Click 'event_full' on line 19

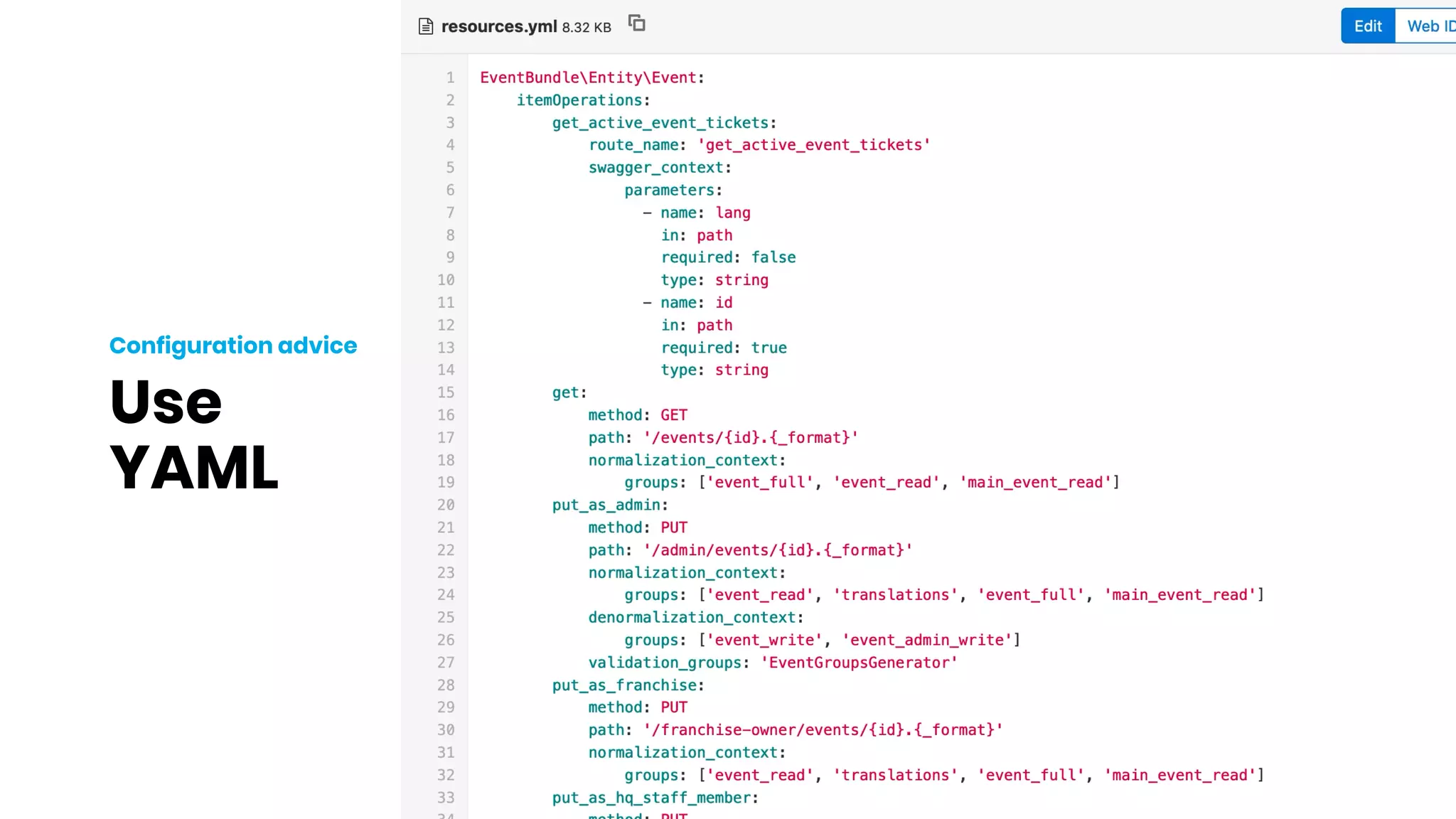coord(760,483)
